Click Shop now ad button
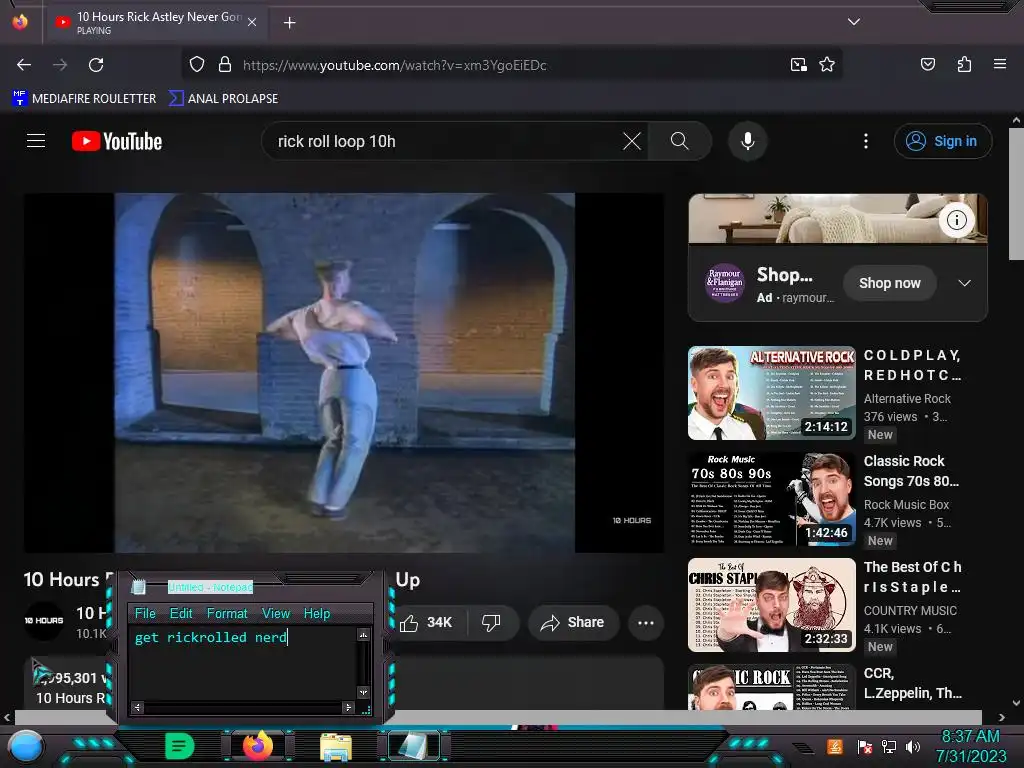Viewport: 1024px width, 768px height. pyautogui.click(x=889, y=283)
